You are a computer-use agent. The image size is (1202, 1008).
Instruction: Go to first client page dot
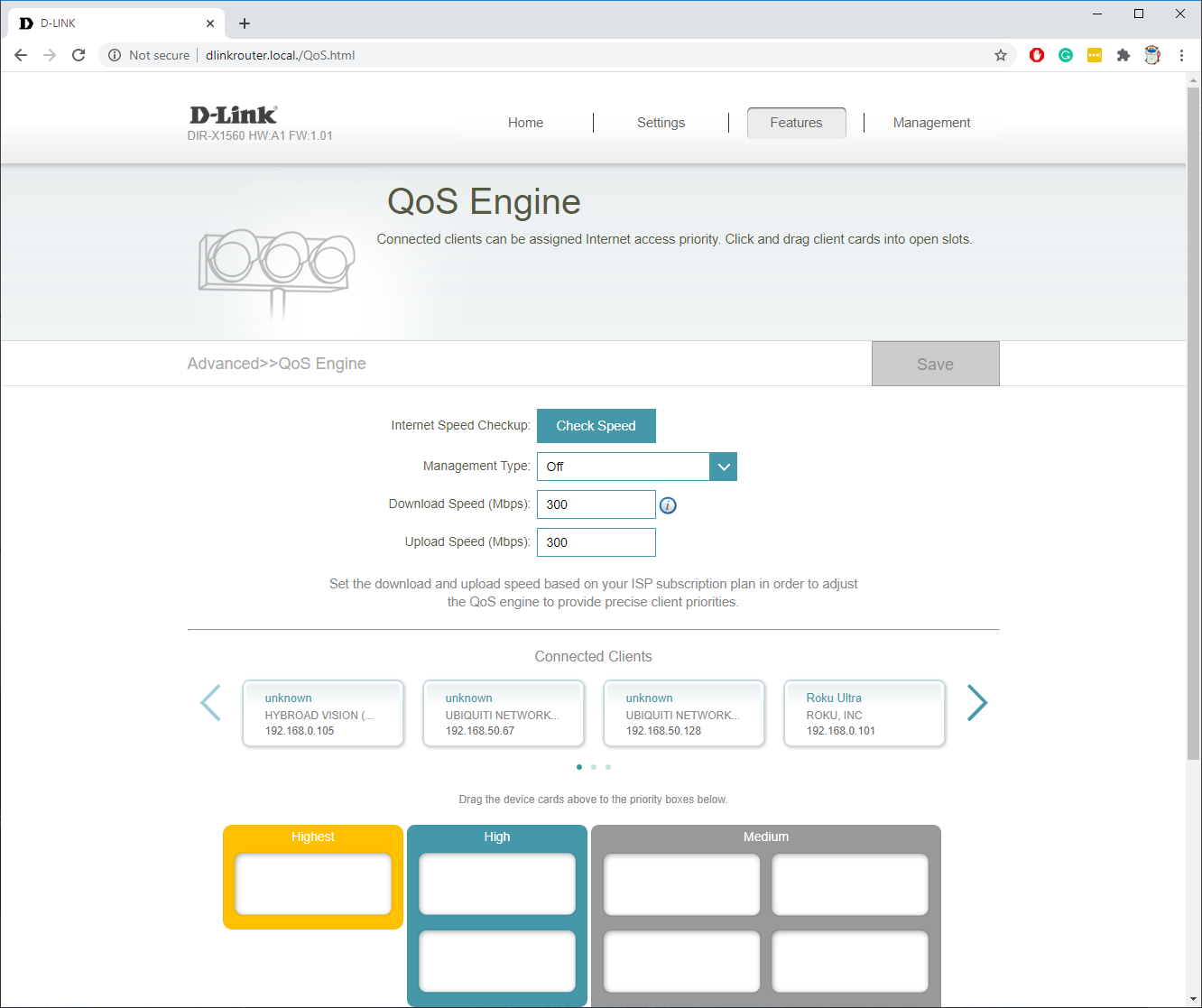pyautogui.click(x=579, y=767)
